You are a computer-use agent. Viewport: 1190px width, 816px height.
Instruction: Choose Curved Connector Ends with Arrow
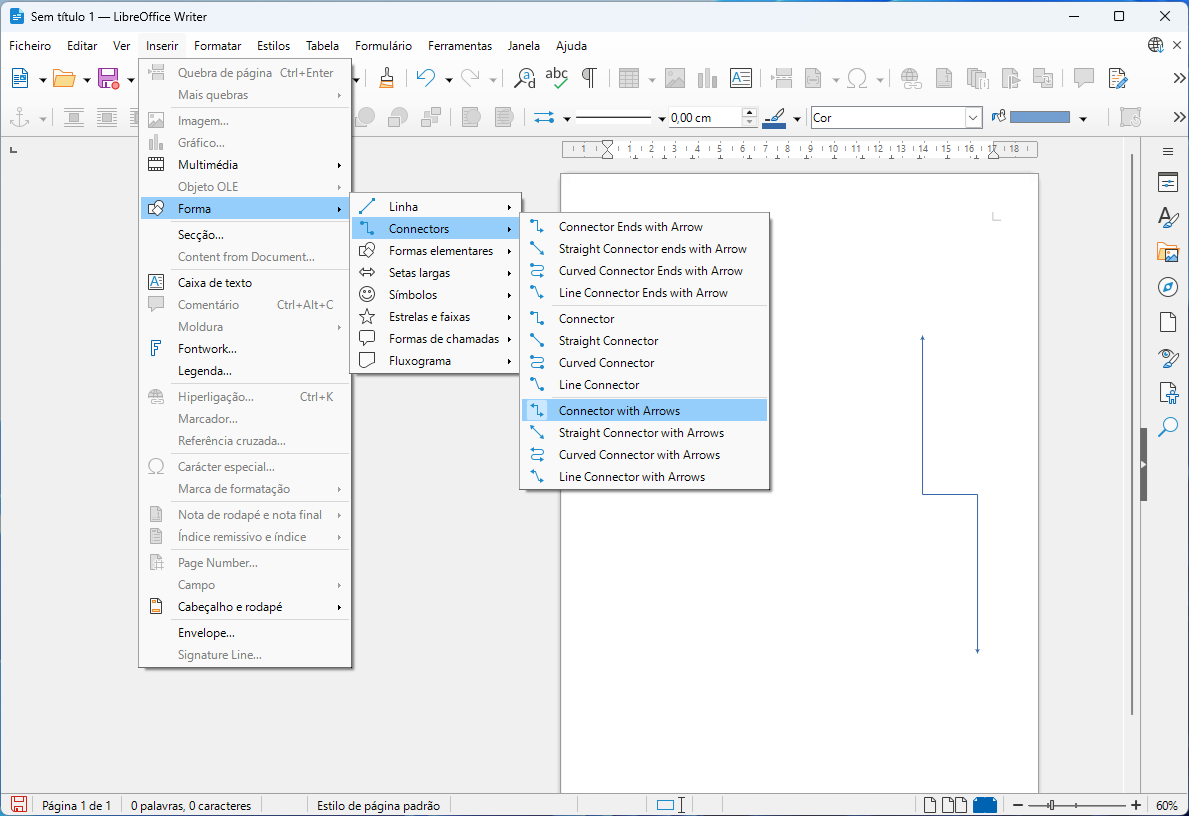644,271
